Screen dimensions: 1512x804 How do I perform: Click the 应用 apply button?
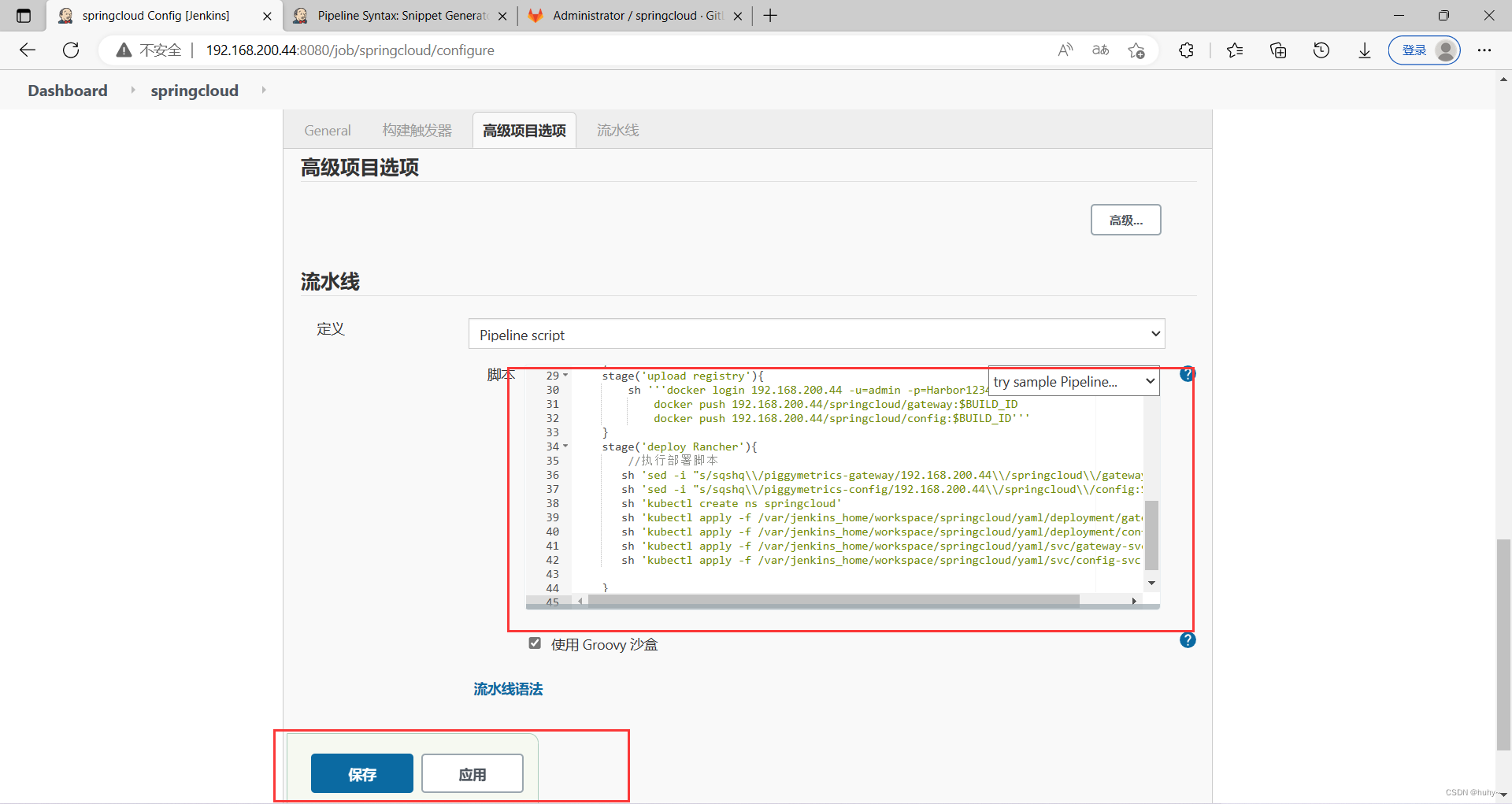click(x=472, y=773)
